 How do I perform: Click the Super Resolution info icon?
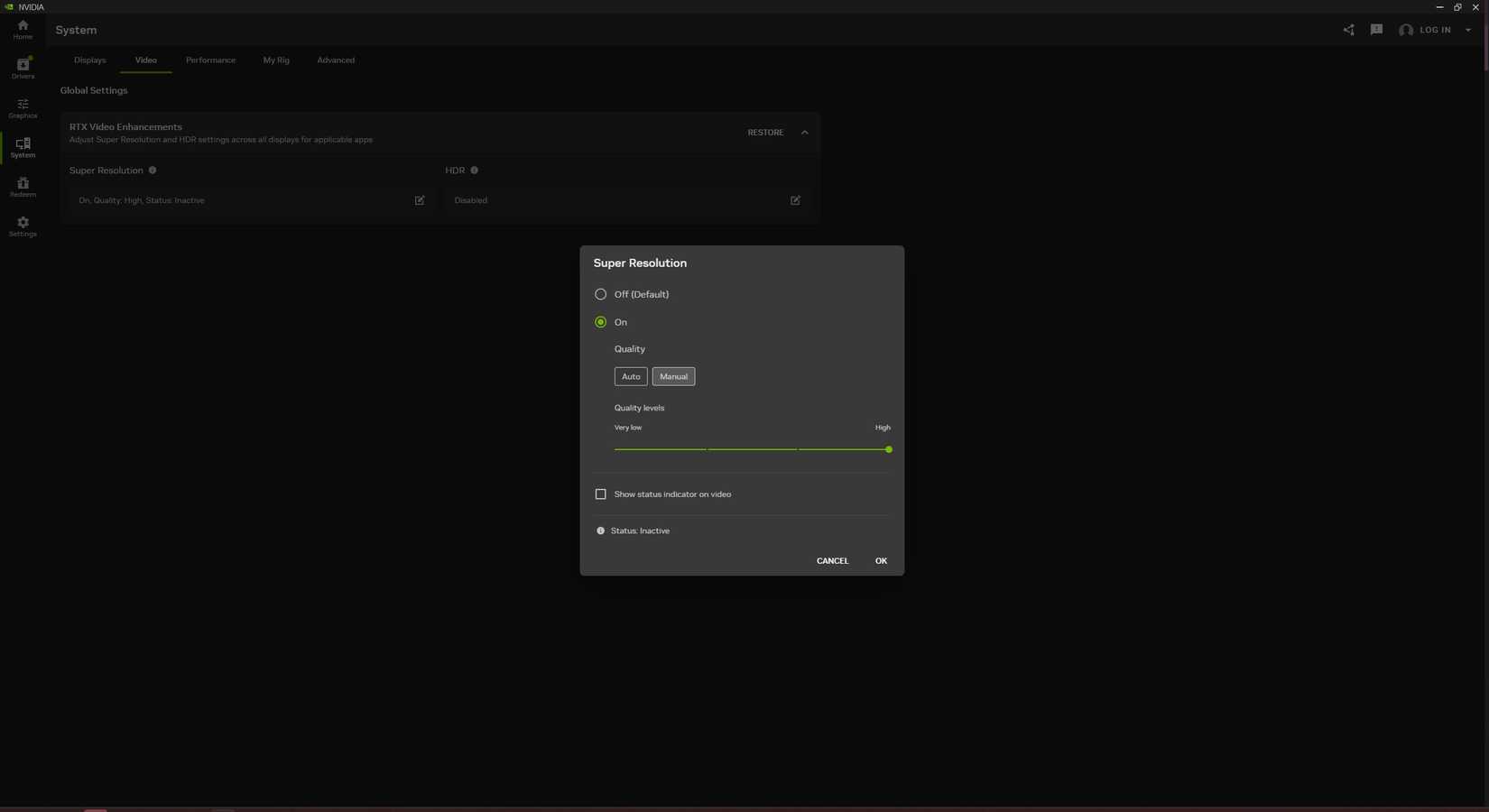(153, 170)
